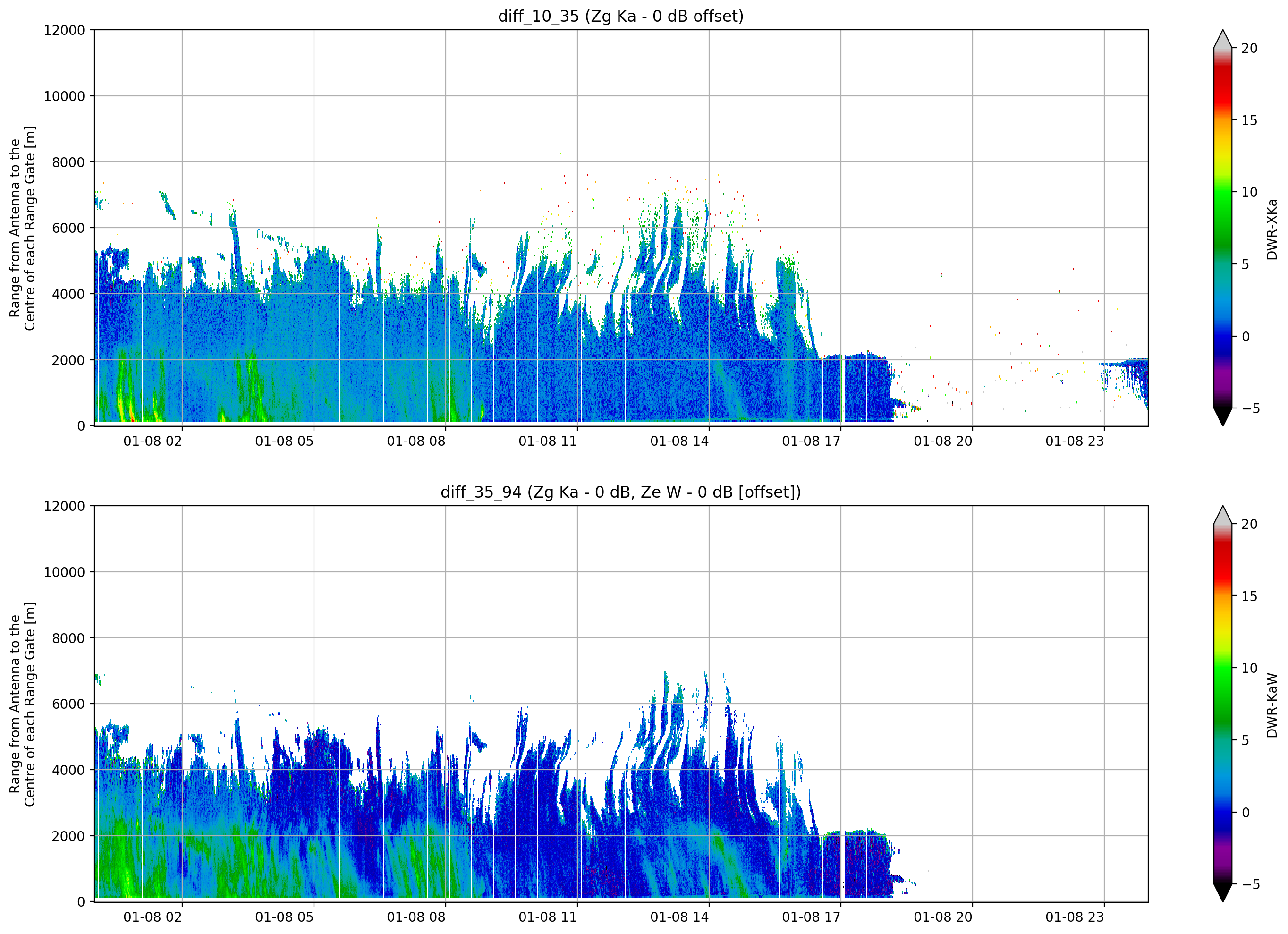Click top plot y-axis label 2000

click(68, 360)
